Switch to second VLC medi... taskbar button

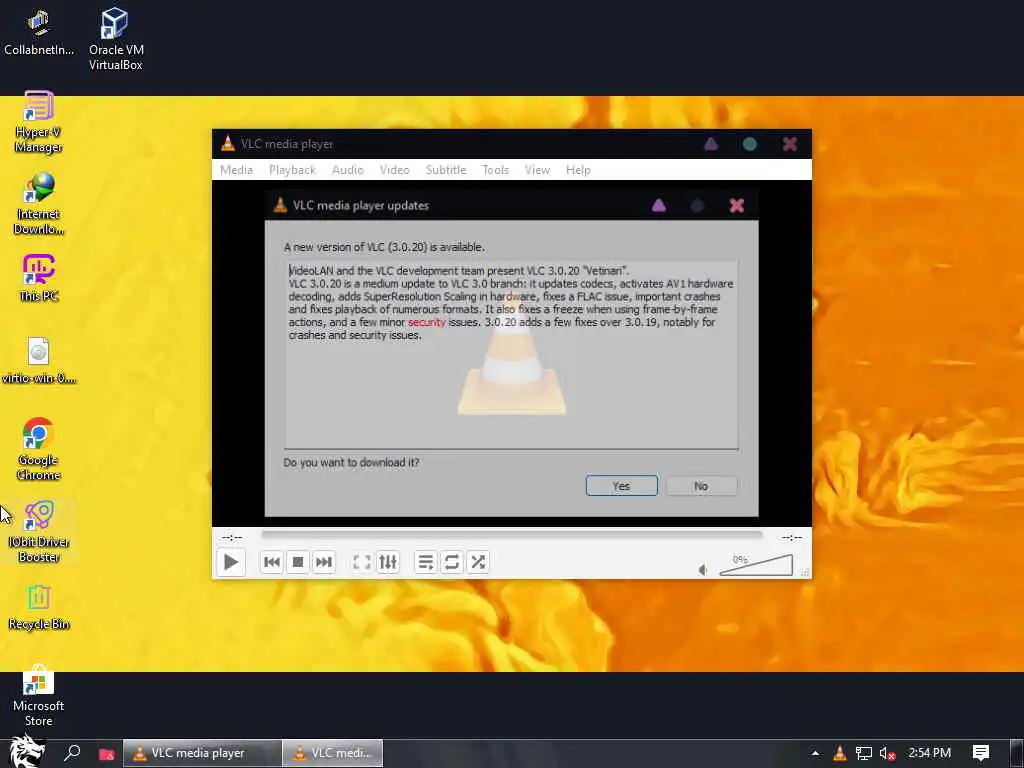pos(333,753)
